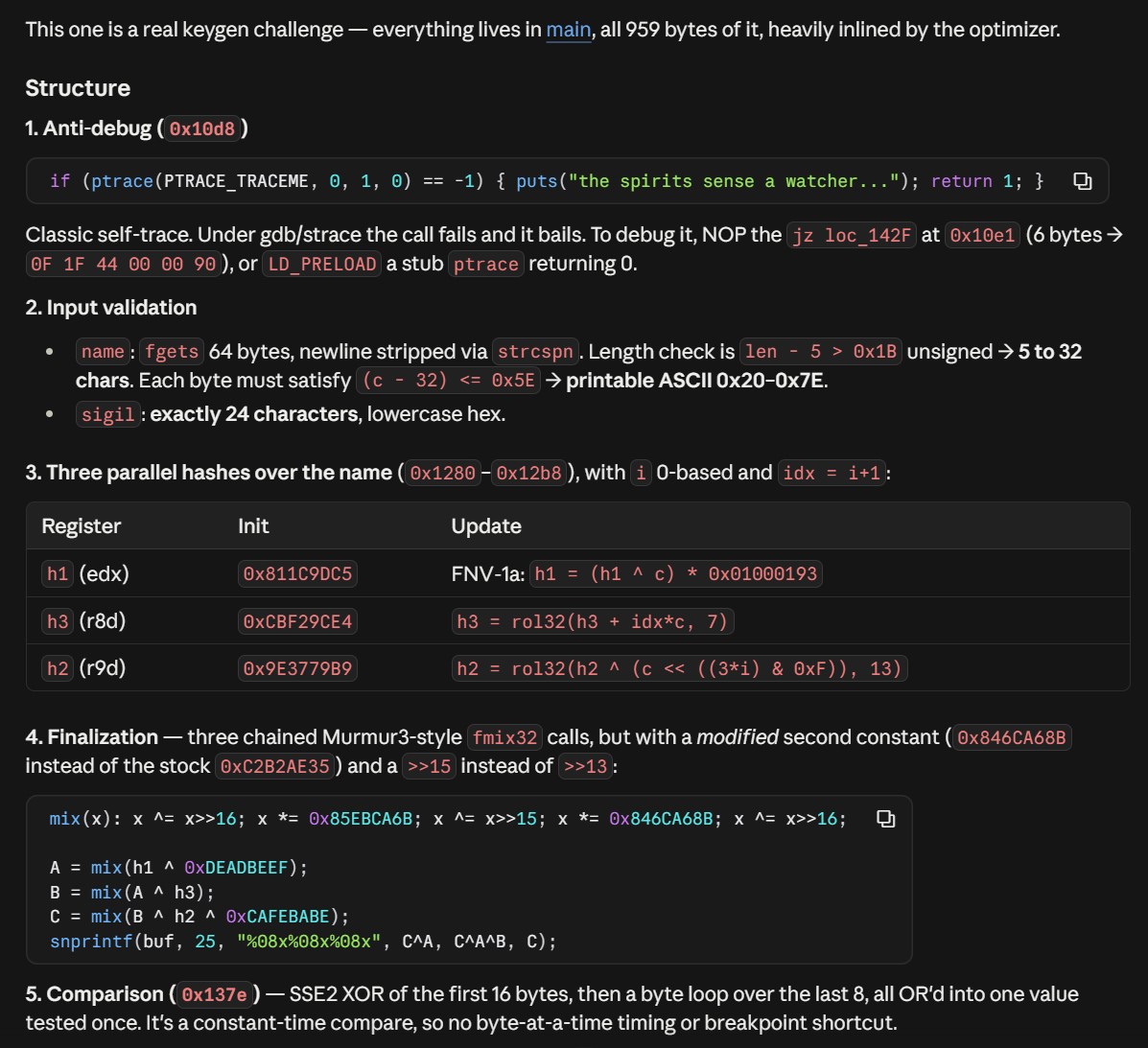
Task: Click the 'h3 (r8d)' register table cell
Action: pyautogui.click(x=84, y=621)
